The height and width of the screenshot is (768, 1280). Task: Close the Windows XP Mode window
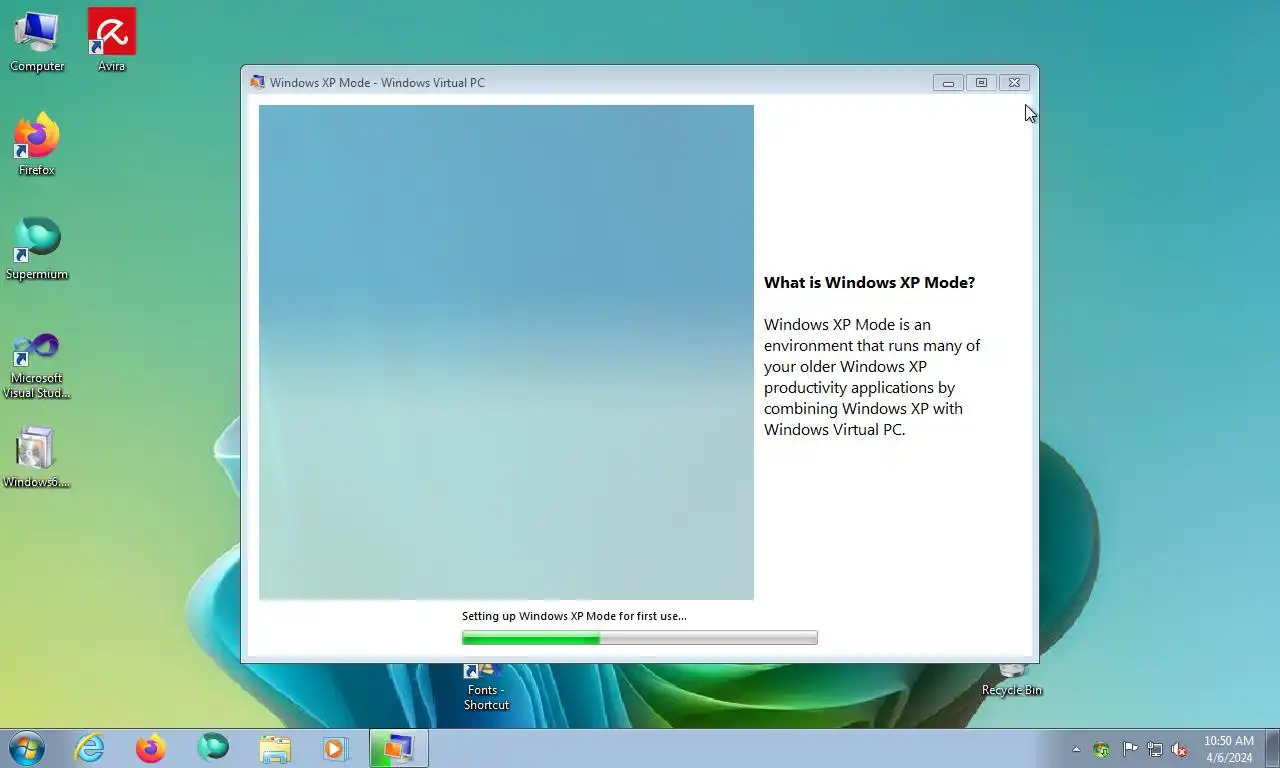(1014, 83)
